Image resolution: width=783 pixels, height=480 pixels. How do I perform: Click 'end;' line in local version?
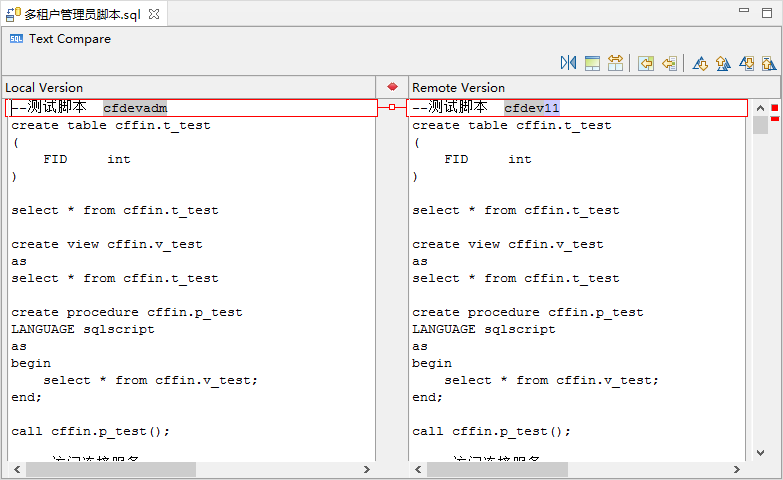click(26, 397)
